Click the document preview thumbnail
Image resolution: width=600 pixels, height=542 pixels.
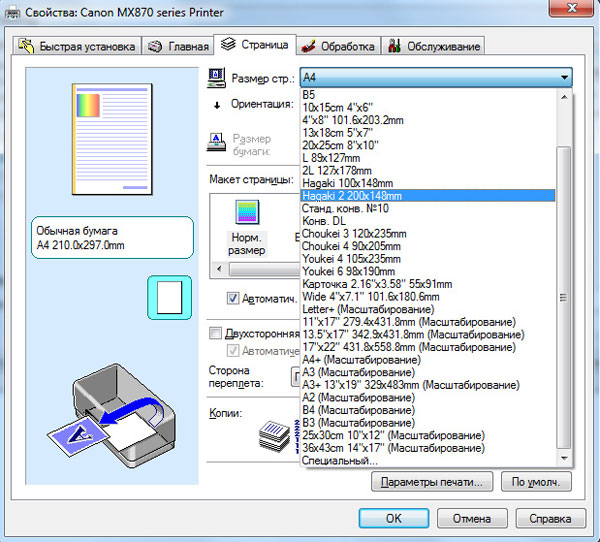tap(112, 139)
